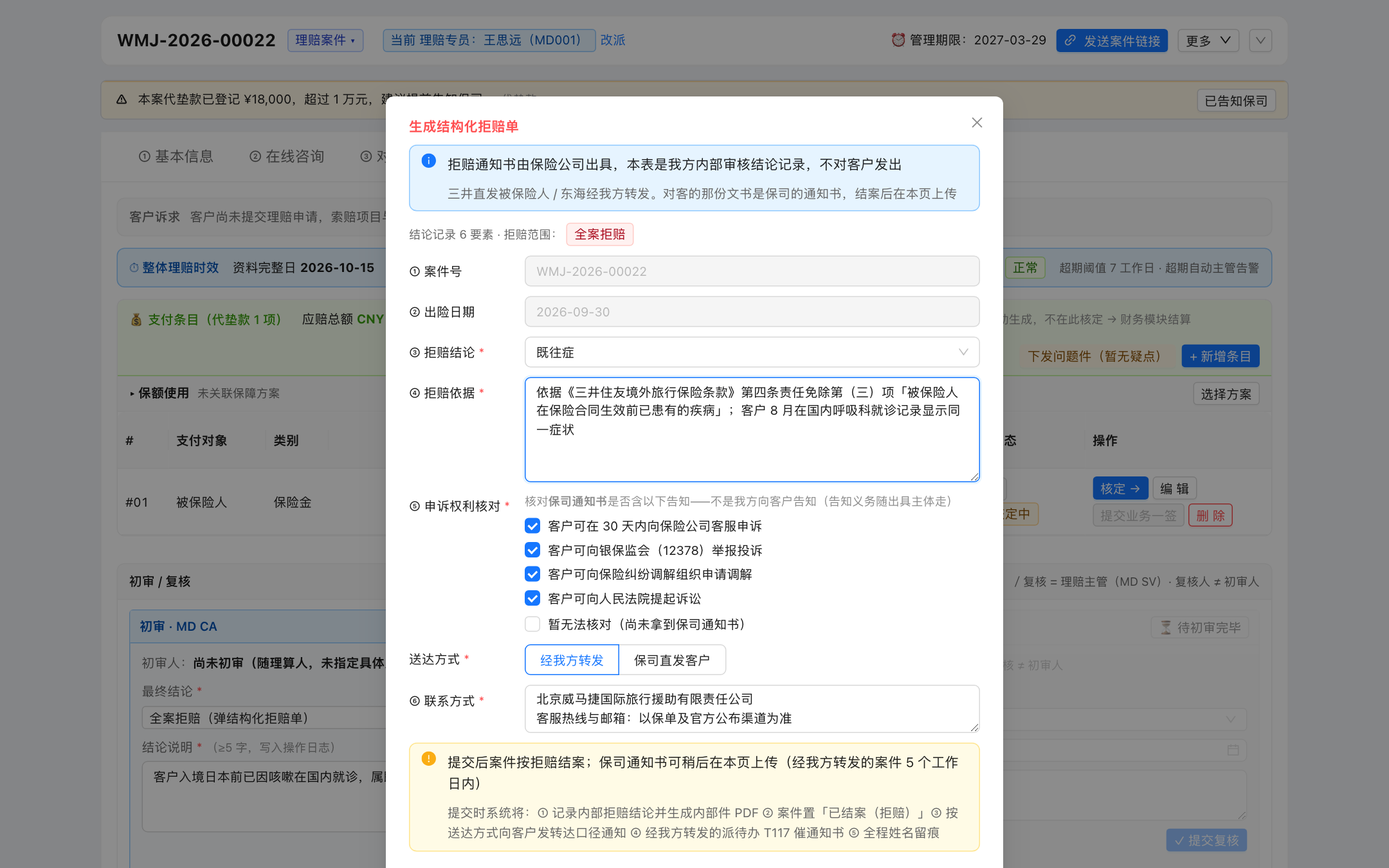Uncheck 客户可在 30 天内向保险公司客服申诉
This screenshot has width=1389, height=868.
[x=532, y=526]
